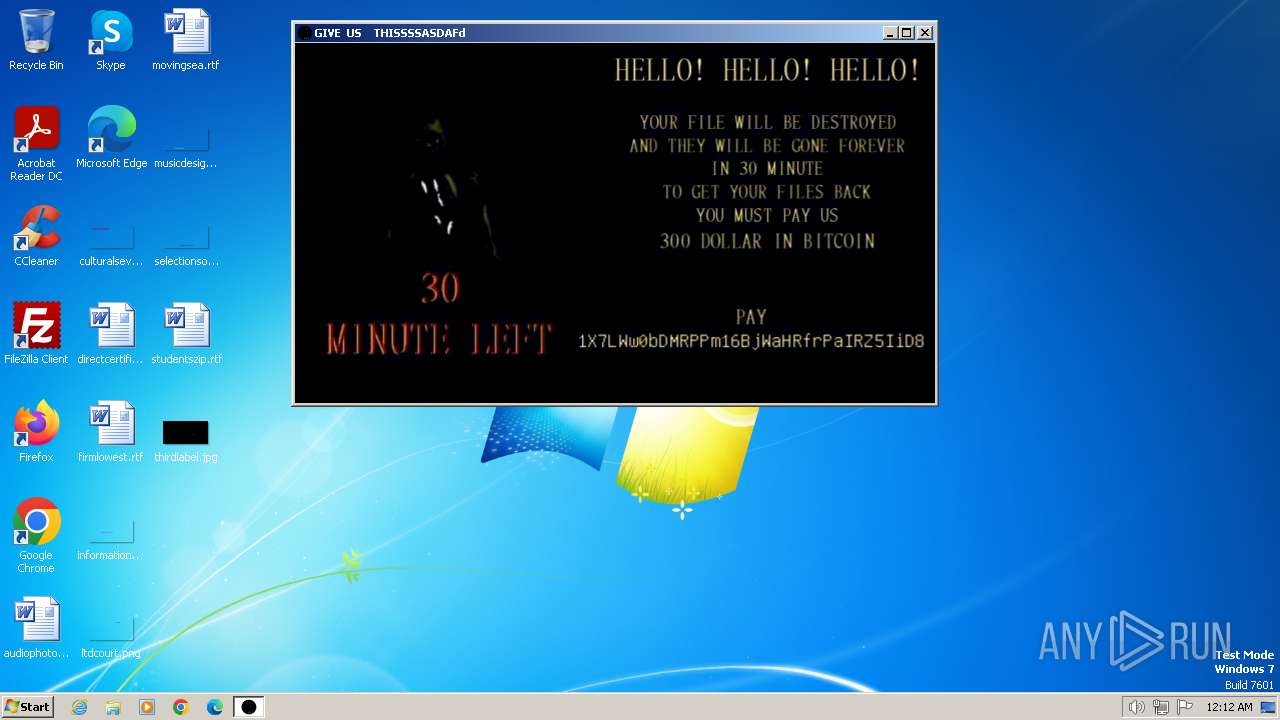Click the ransomware app taskbar button
This screenshot has width=1280, height=720.
tap(249, 707)
